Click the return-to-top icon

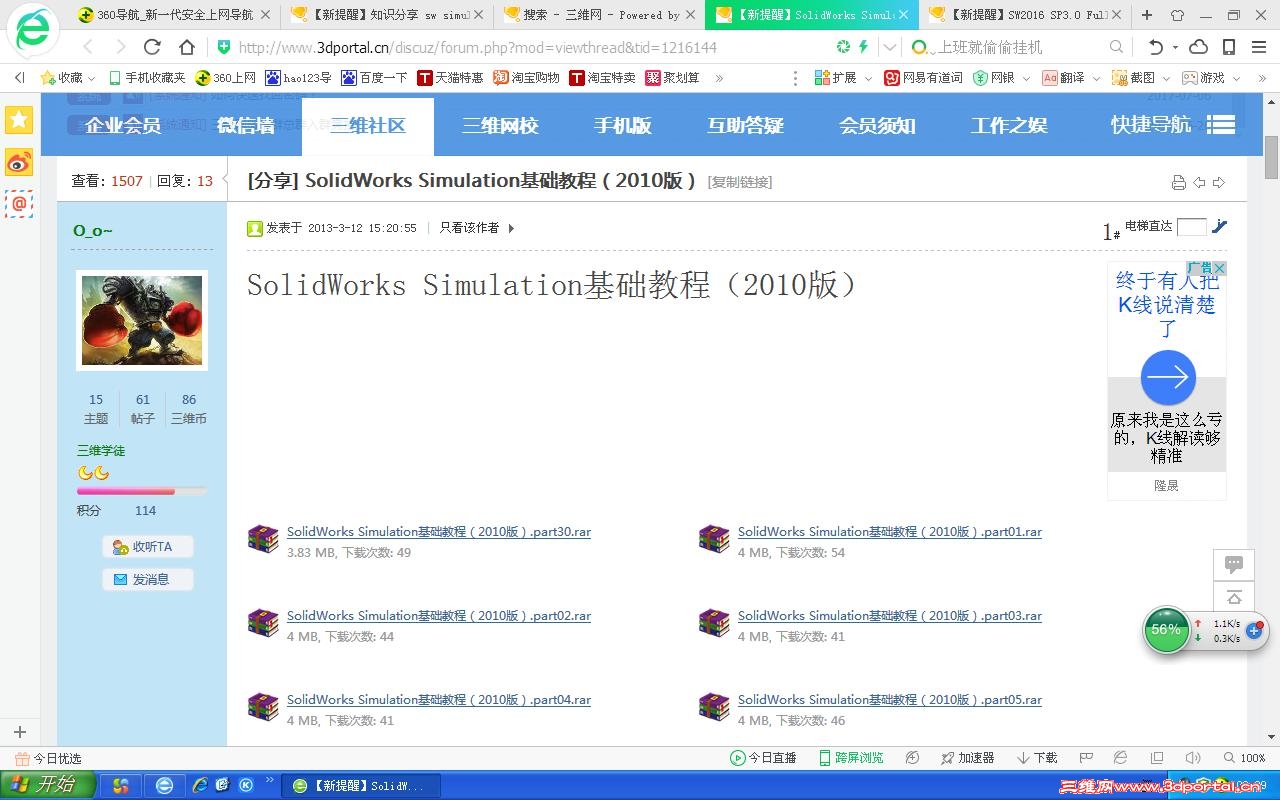tap(1234, 597)
